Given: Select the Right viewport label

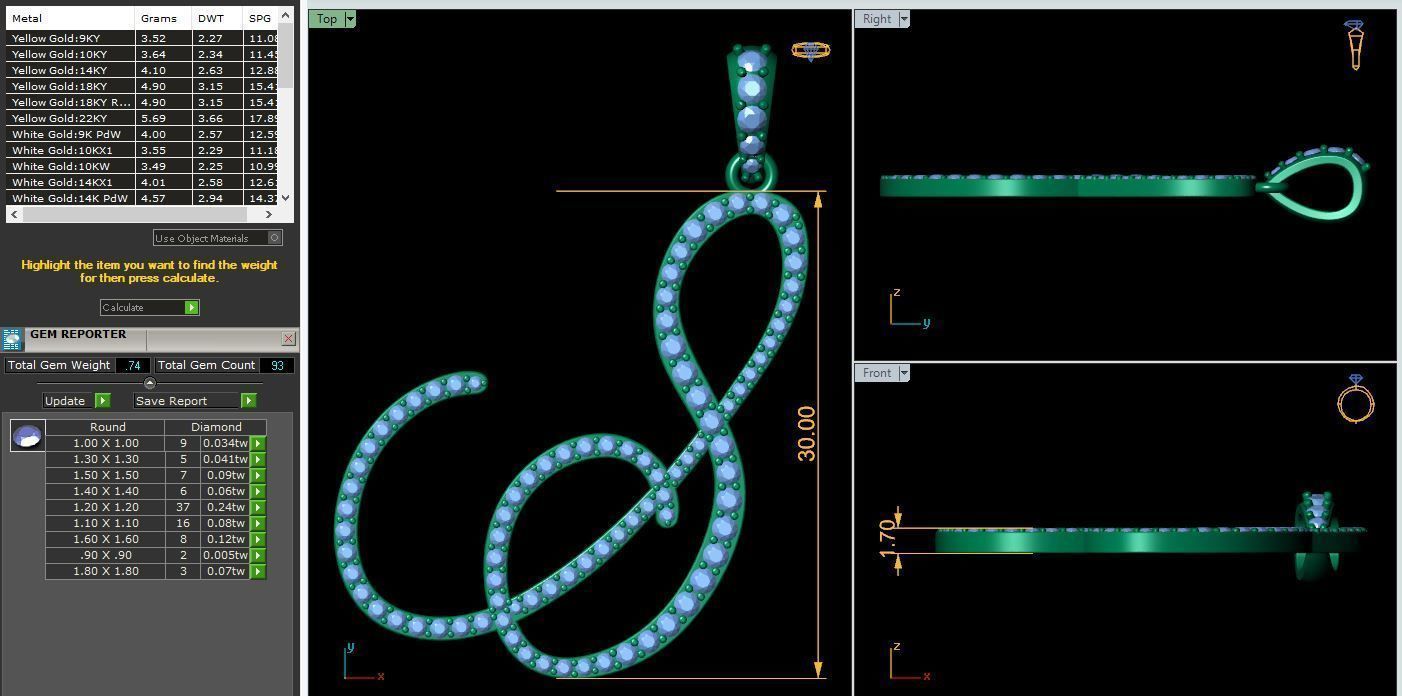Looking at the screenshot, I should [x=877, y=19].
